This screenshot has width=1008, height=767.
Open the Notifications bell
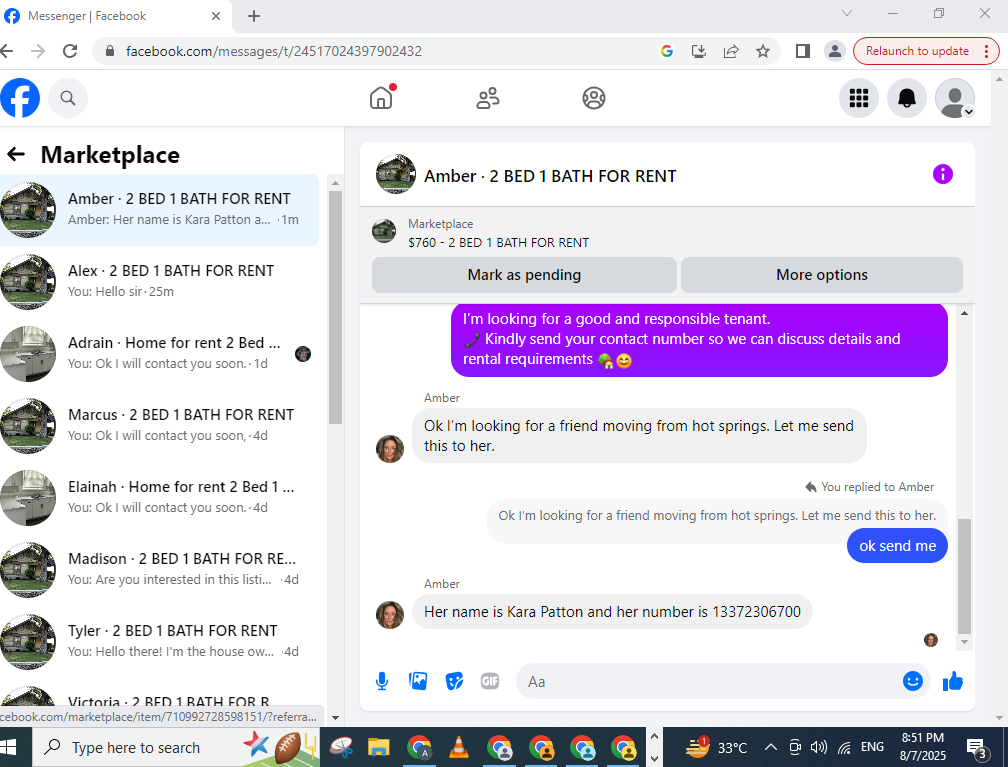pos(906,98)
